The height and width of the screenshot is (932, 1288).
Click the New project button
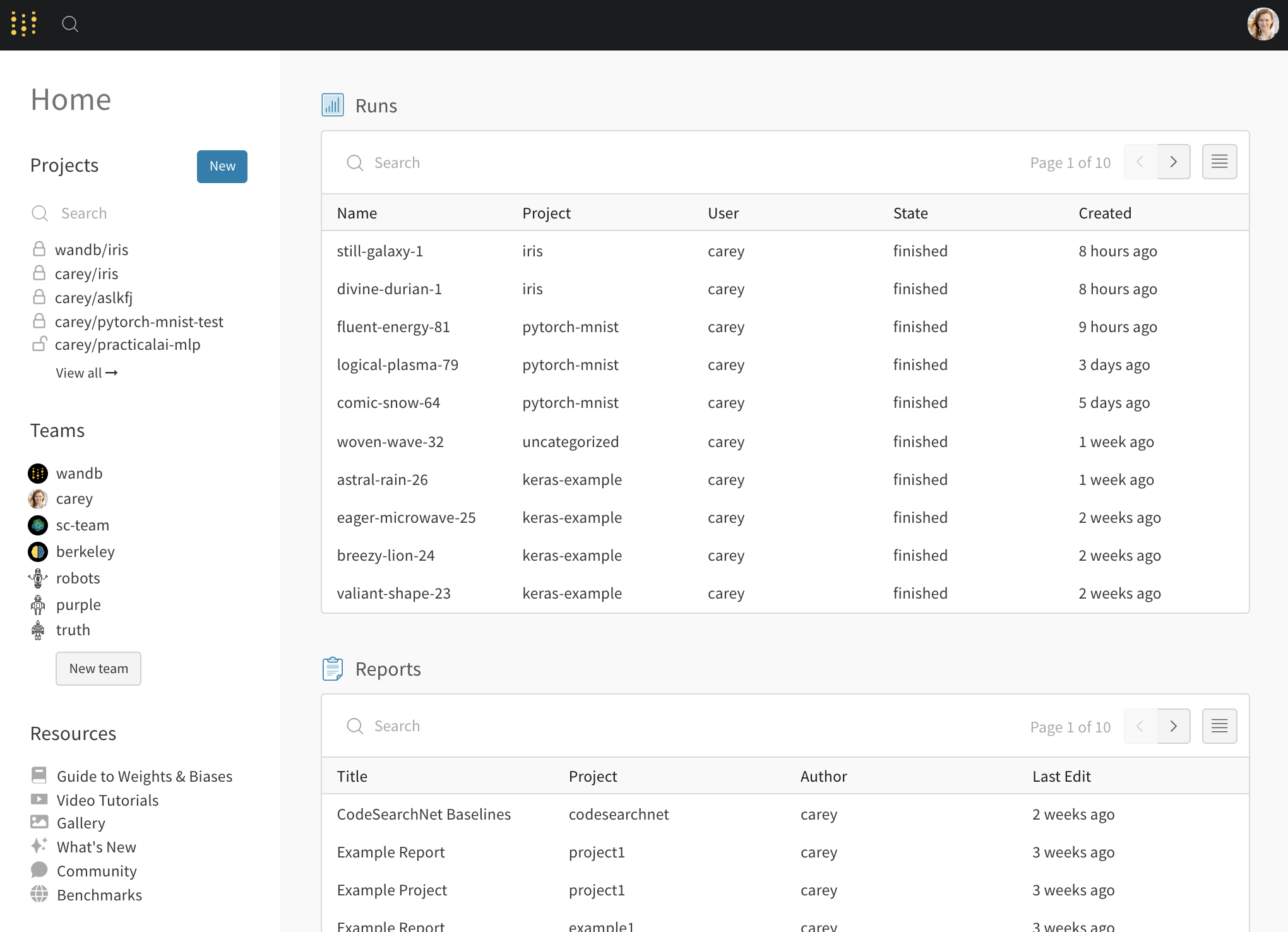point(222,166)
